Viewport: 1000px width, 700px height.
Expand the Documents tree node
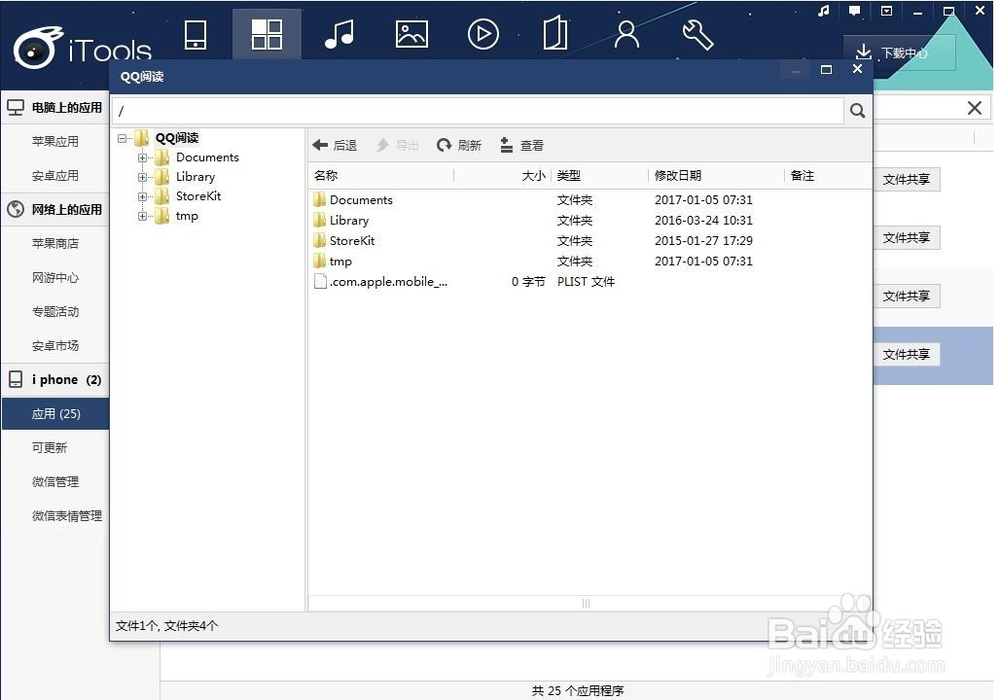coord(142,157)
